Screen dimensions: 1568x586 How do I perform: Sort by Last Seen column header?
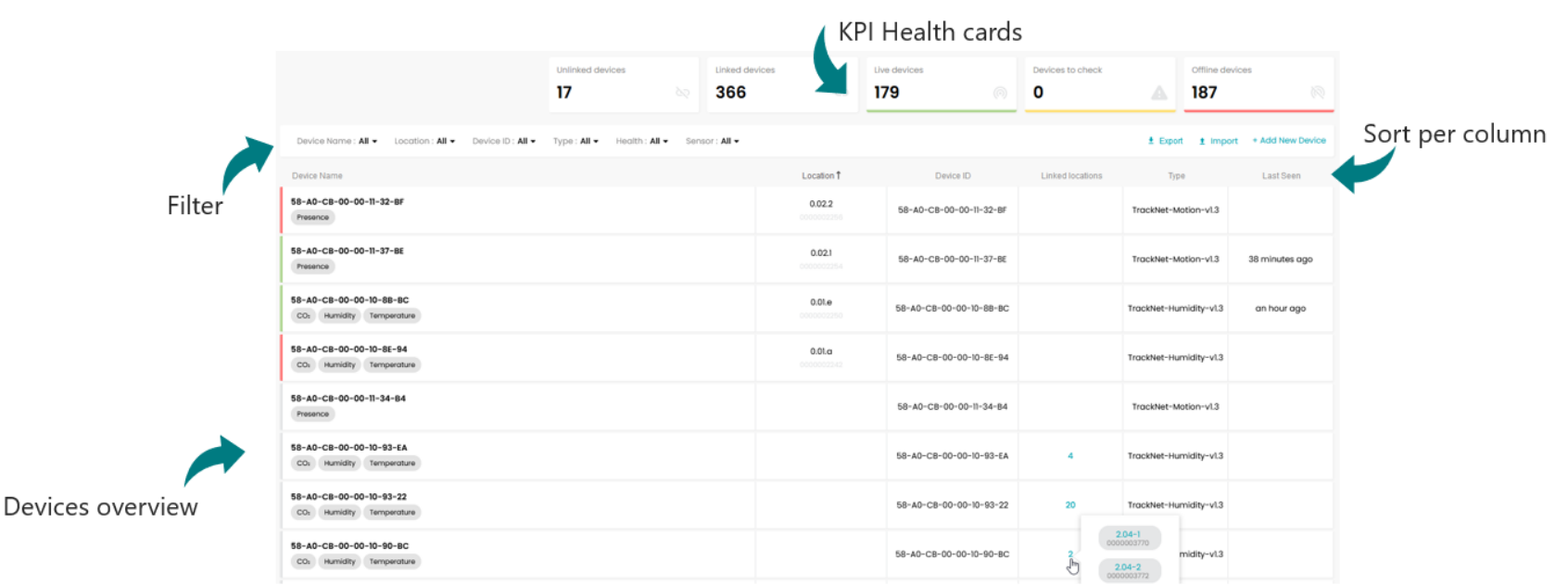pos(1281,175)
